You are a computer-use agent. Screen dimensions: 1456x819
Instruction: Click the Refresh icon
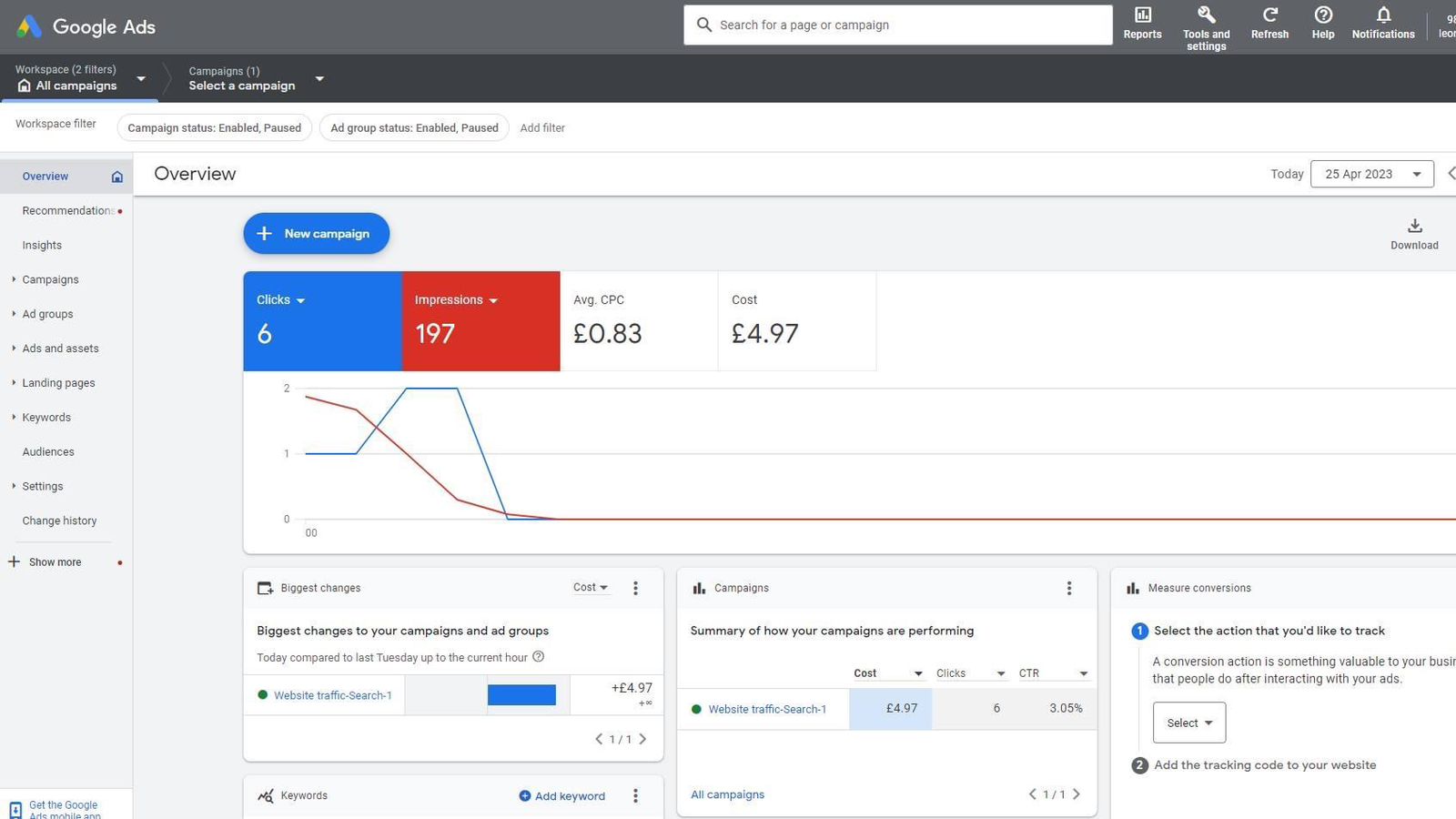(x=1269, y=15)
